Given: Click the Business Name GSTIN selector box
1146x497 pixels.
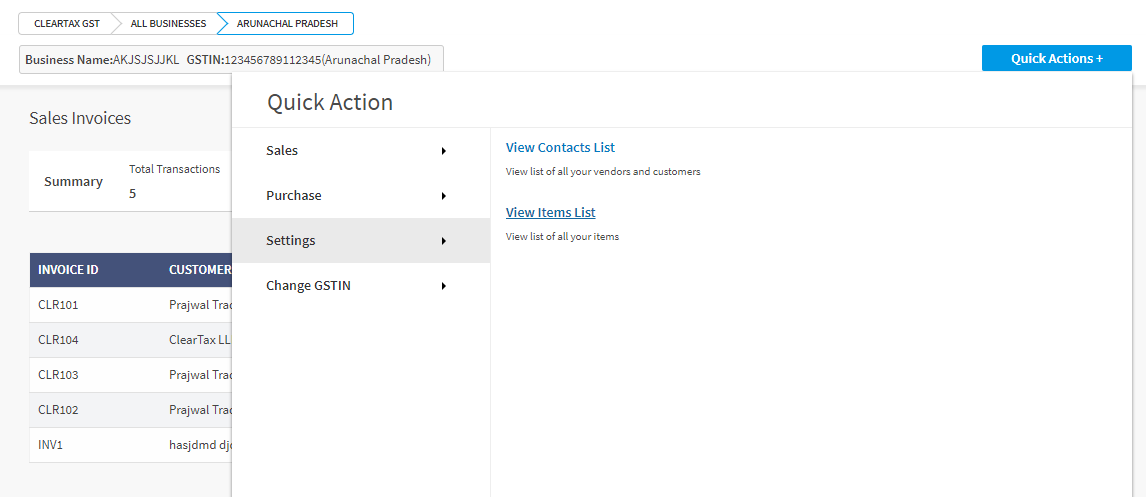Looking at the screenshot, I should coord(231,59).
